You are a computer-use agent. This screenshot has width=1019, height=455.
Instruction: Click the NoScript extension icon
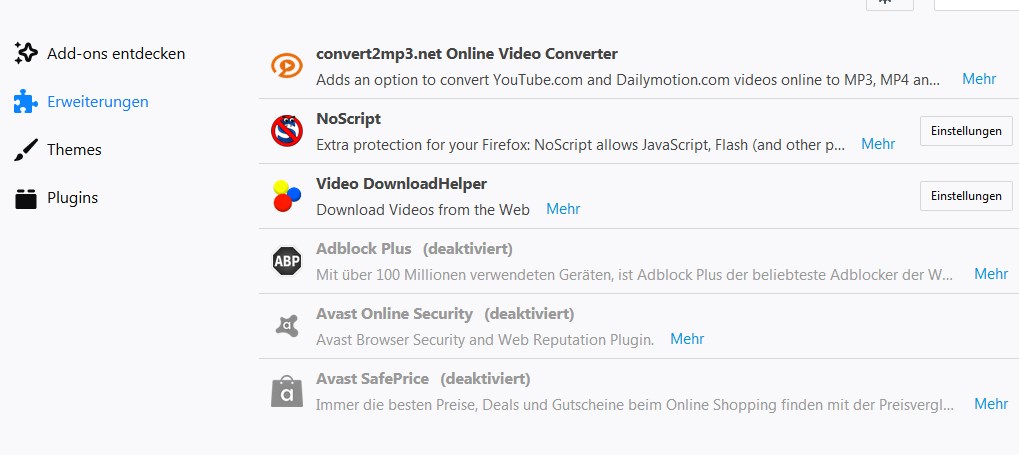coord(286,131)
